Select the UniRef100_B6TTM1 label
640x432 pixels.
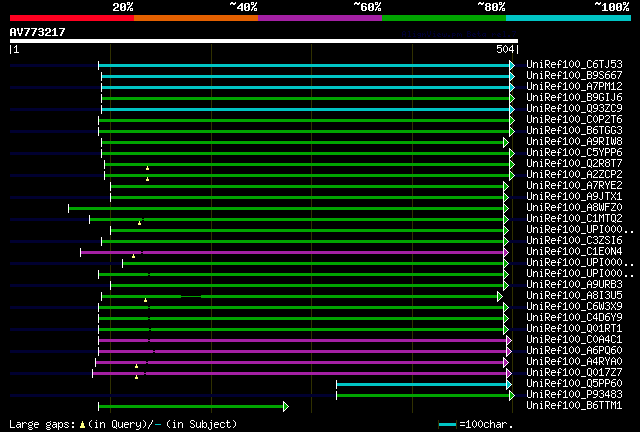click(x=574, y=406)
